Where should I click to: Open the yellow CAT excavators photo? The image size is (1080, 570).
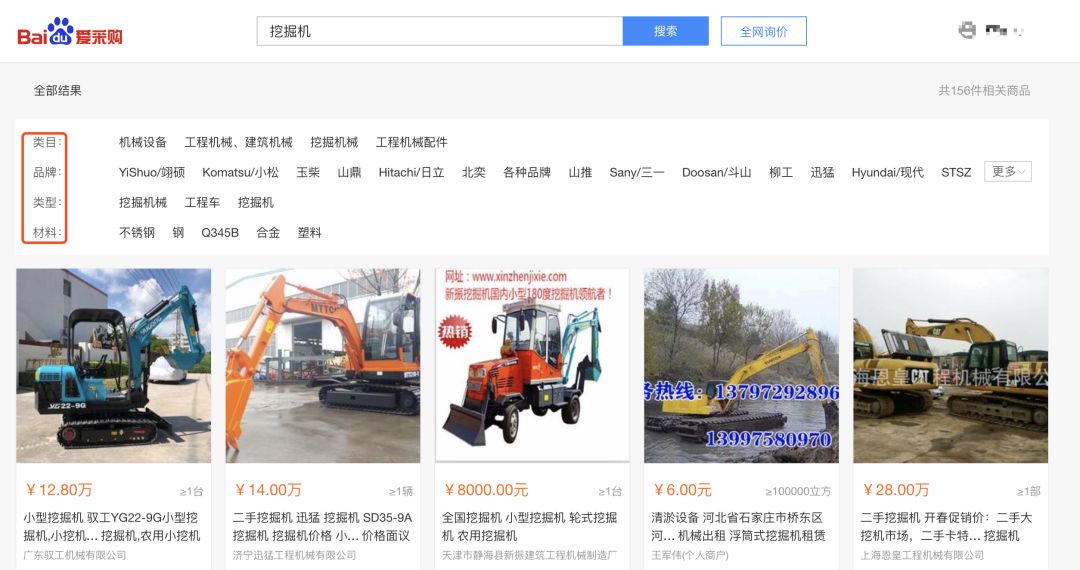951,366
